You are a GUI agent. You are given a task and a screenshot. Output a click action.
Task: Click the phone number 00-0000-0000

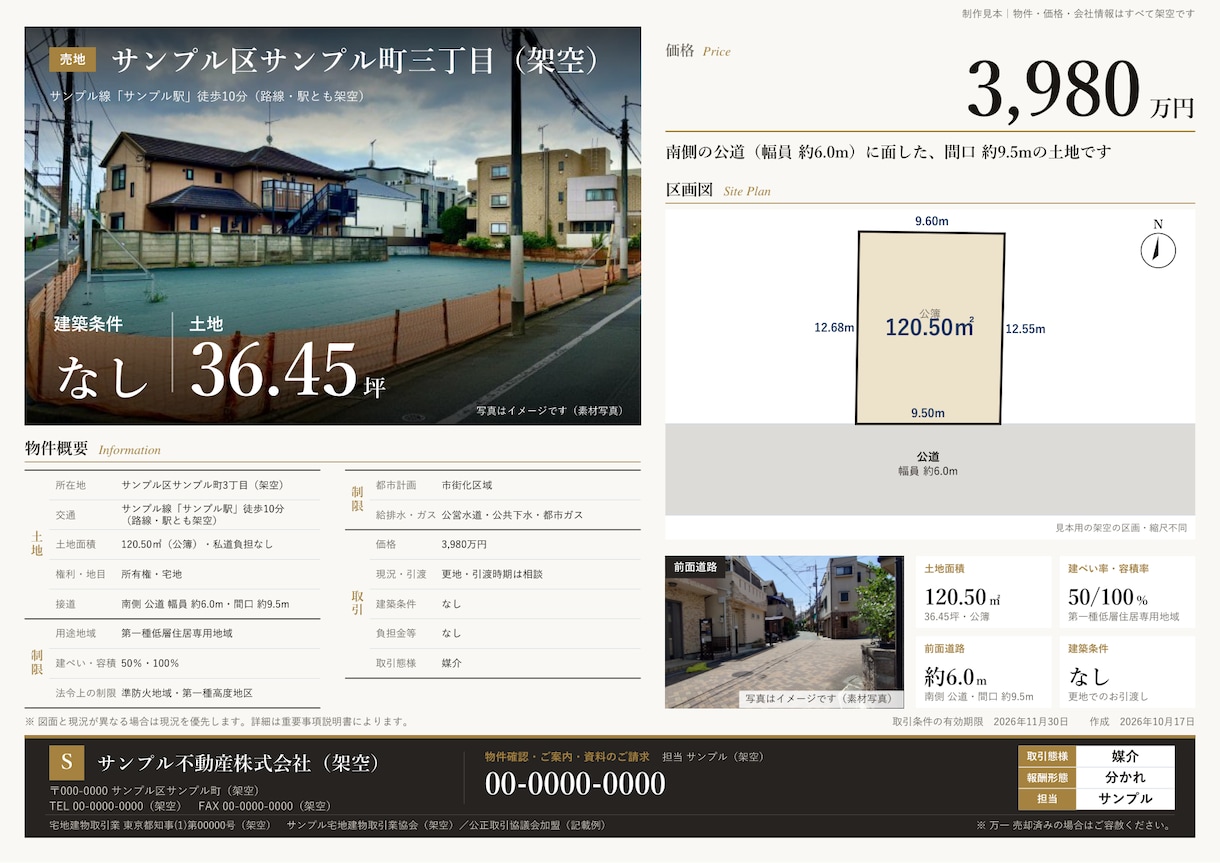point(575,785)
